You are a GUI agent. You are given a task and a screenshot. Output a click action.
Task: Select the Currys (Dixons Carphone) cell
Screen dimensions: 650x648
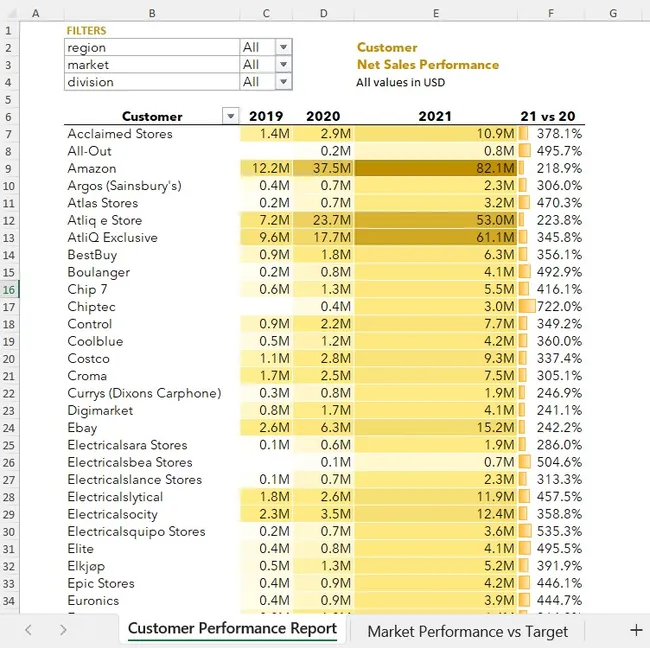(152, 393)
